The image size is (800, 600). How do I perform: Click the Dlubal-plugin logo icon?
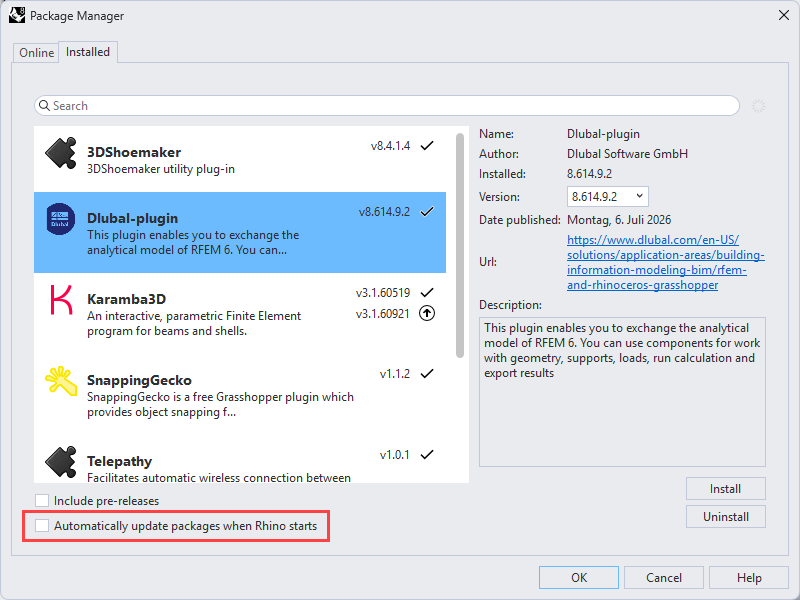60,219
